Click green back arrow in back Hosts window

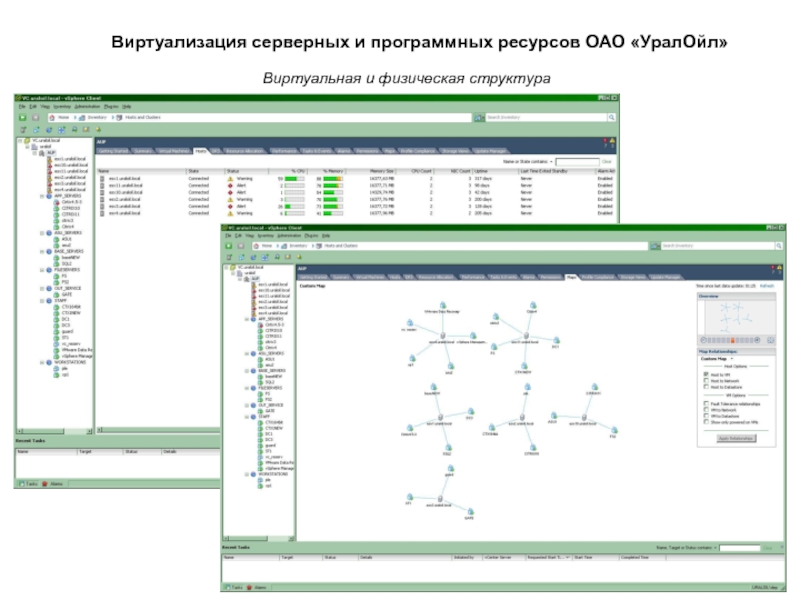[22, 118]
